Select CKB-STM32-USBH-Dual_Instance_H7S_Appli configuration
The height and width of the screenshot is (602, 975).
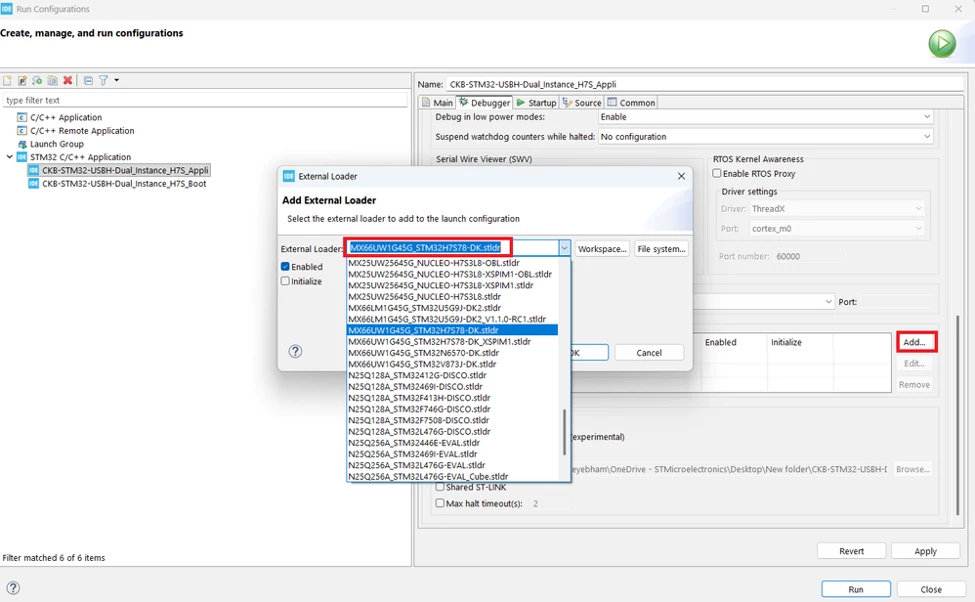pyautogui.click(x=125, y=170)
